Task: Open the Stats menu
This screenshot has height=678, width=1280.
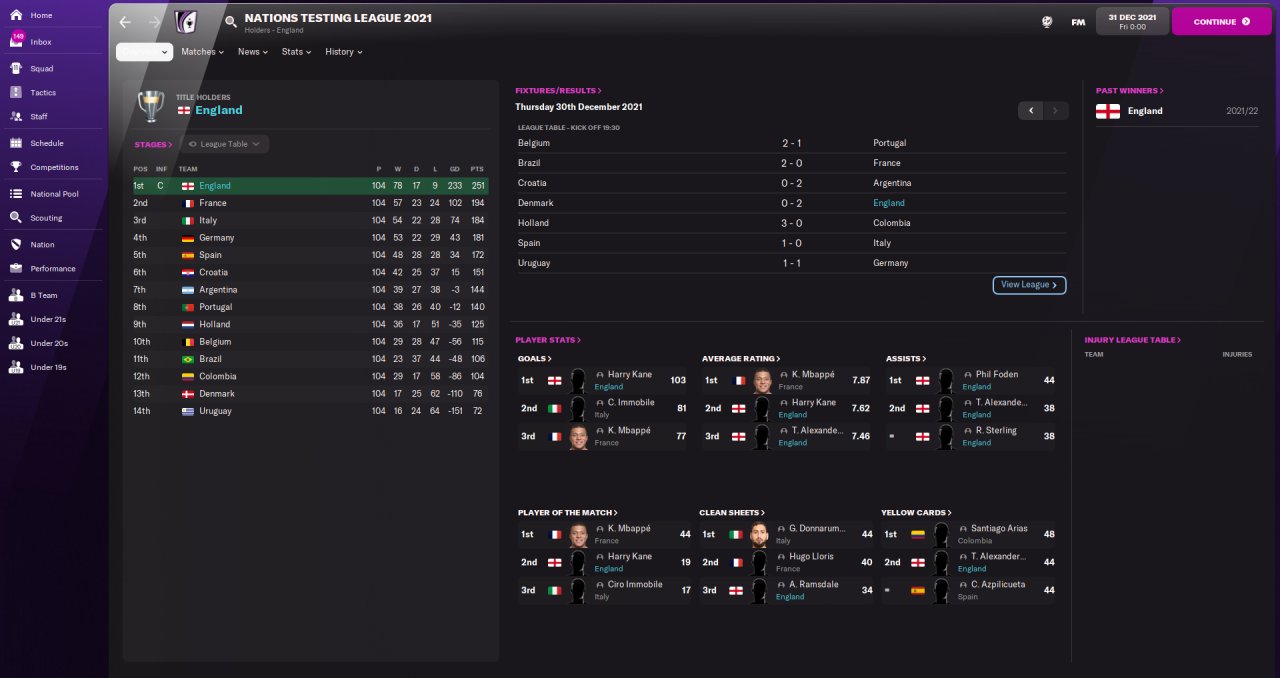Action: click(x=296, y=52)
